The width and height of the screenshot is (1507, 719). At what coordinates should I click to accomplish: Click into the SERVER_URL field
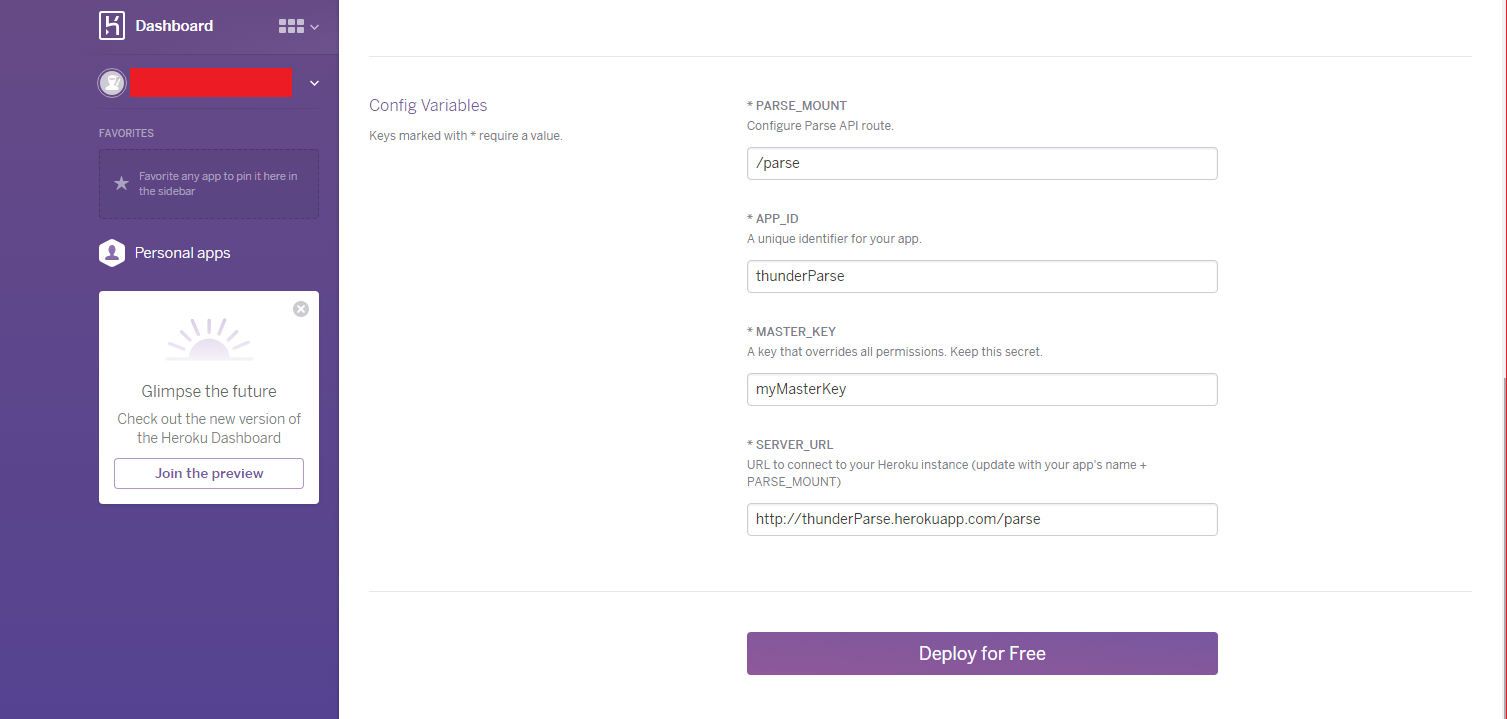pos(981,519)
